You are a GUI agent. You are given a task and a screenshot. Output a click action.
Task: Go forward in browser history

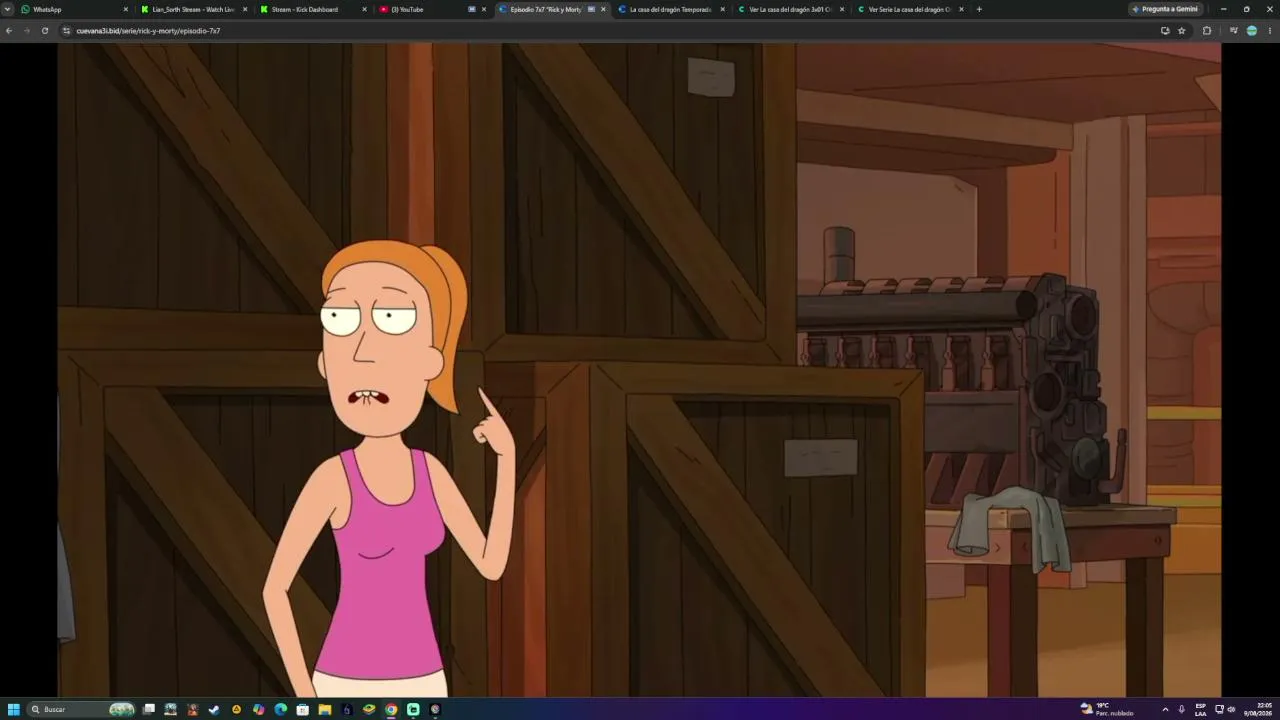coord(27,31)
